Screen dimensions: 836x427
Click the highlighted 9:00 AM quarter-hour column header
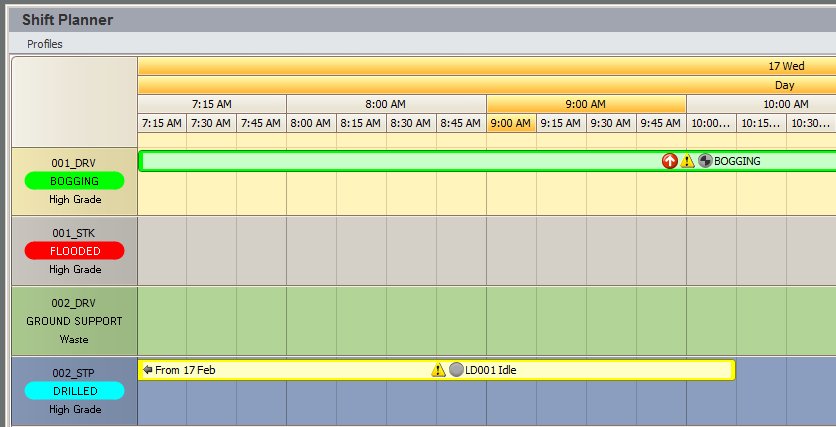[511, 123]
